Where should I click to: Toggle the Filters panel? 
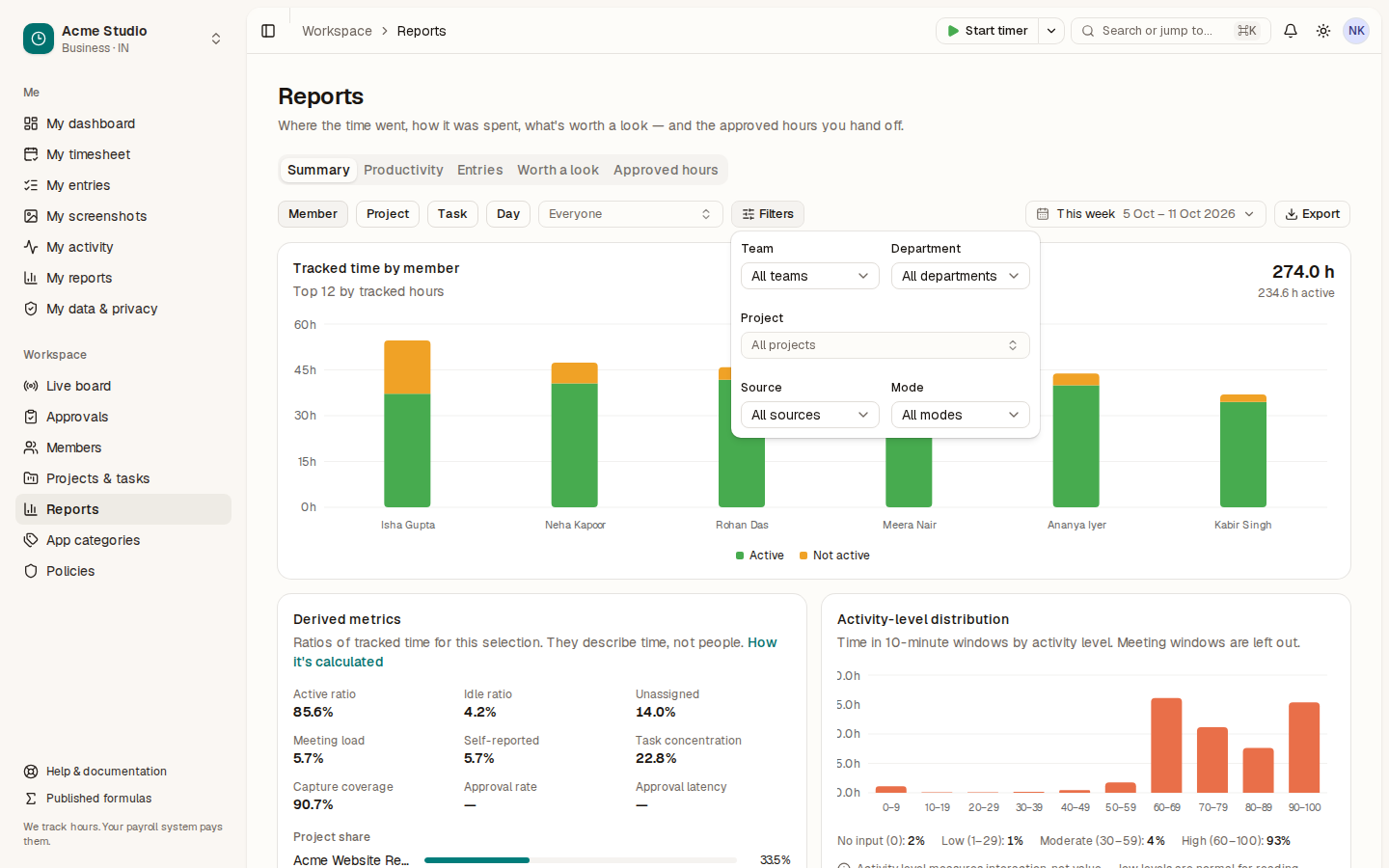tap(768, 214)
